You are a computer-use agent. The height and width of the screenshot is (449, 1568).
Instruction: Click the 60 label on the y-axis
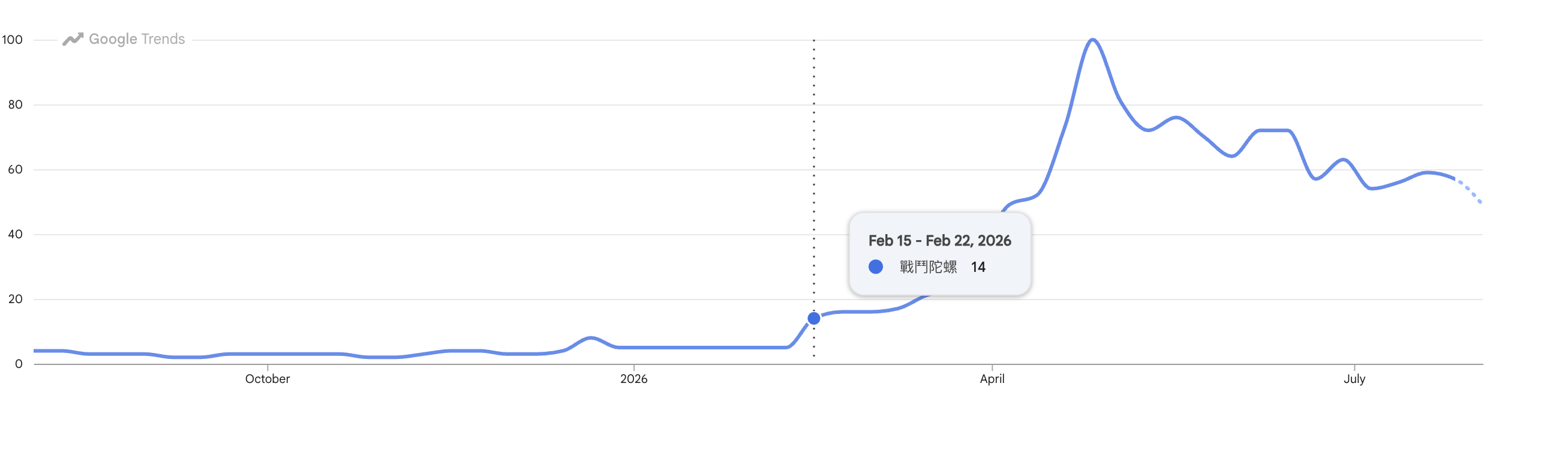15,169
